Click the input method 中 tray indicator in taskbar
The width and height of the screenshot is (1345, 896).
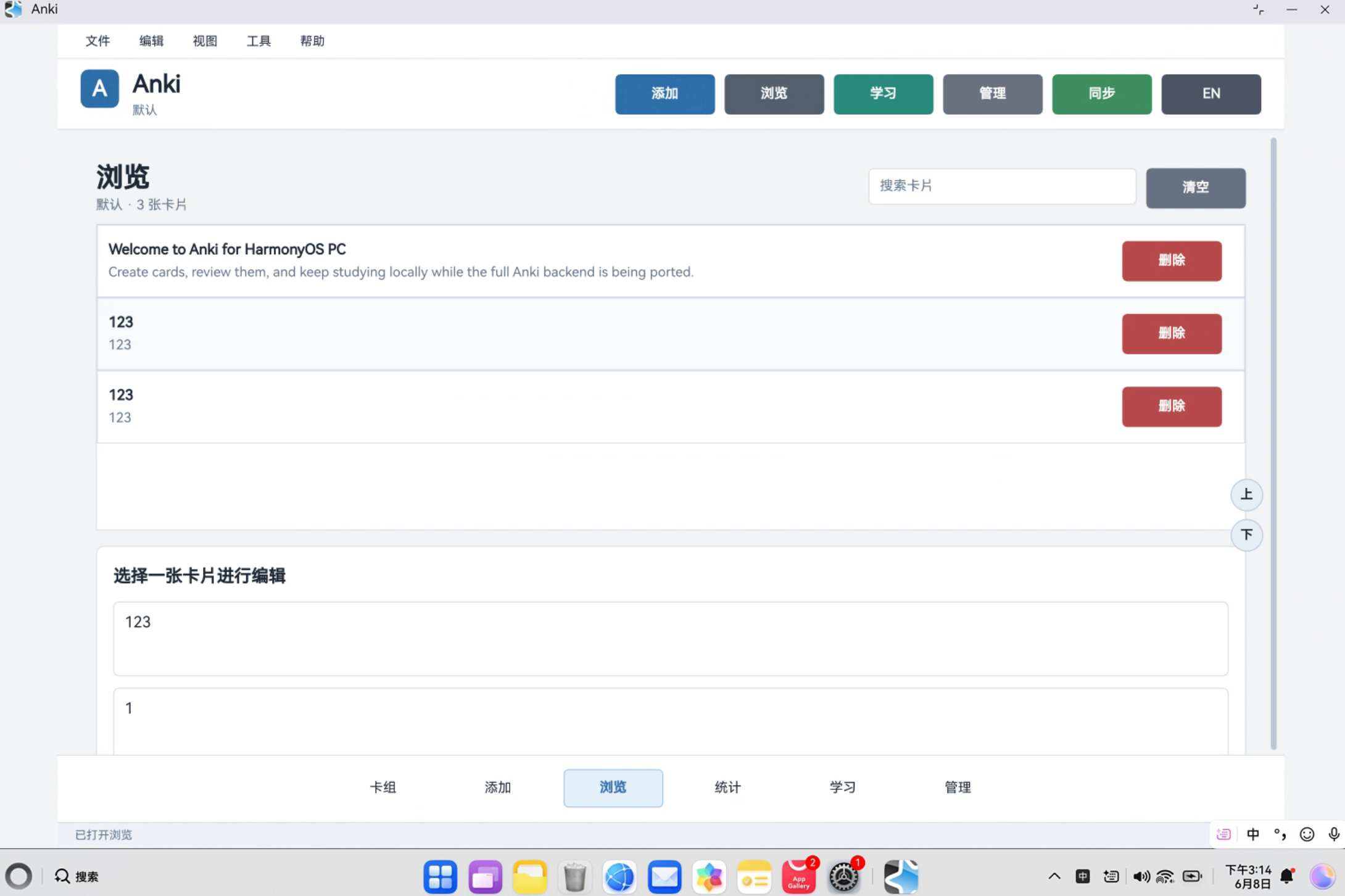[1083, 876]
